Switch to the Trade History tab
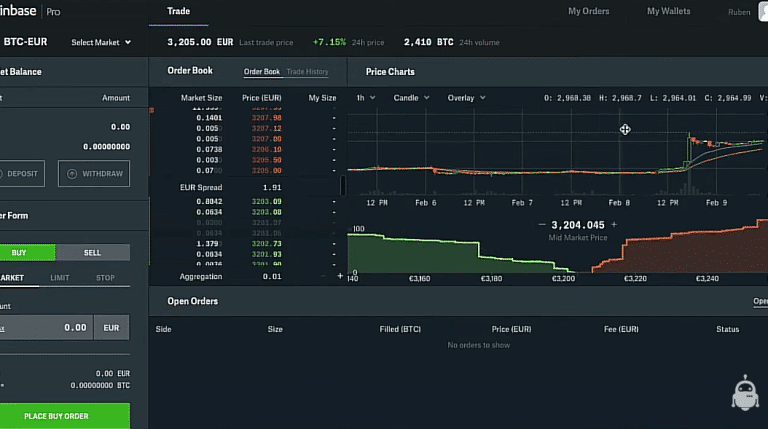The height and width of the screenshot is (429, 768). (x=307, y=72)
